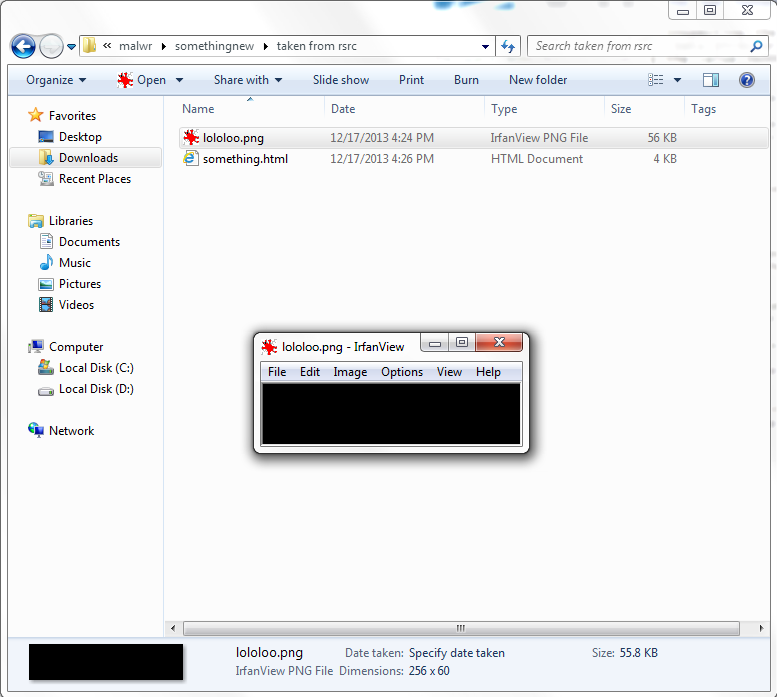Sort by Date column header

(x=343, y=109)
